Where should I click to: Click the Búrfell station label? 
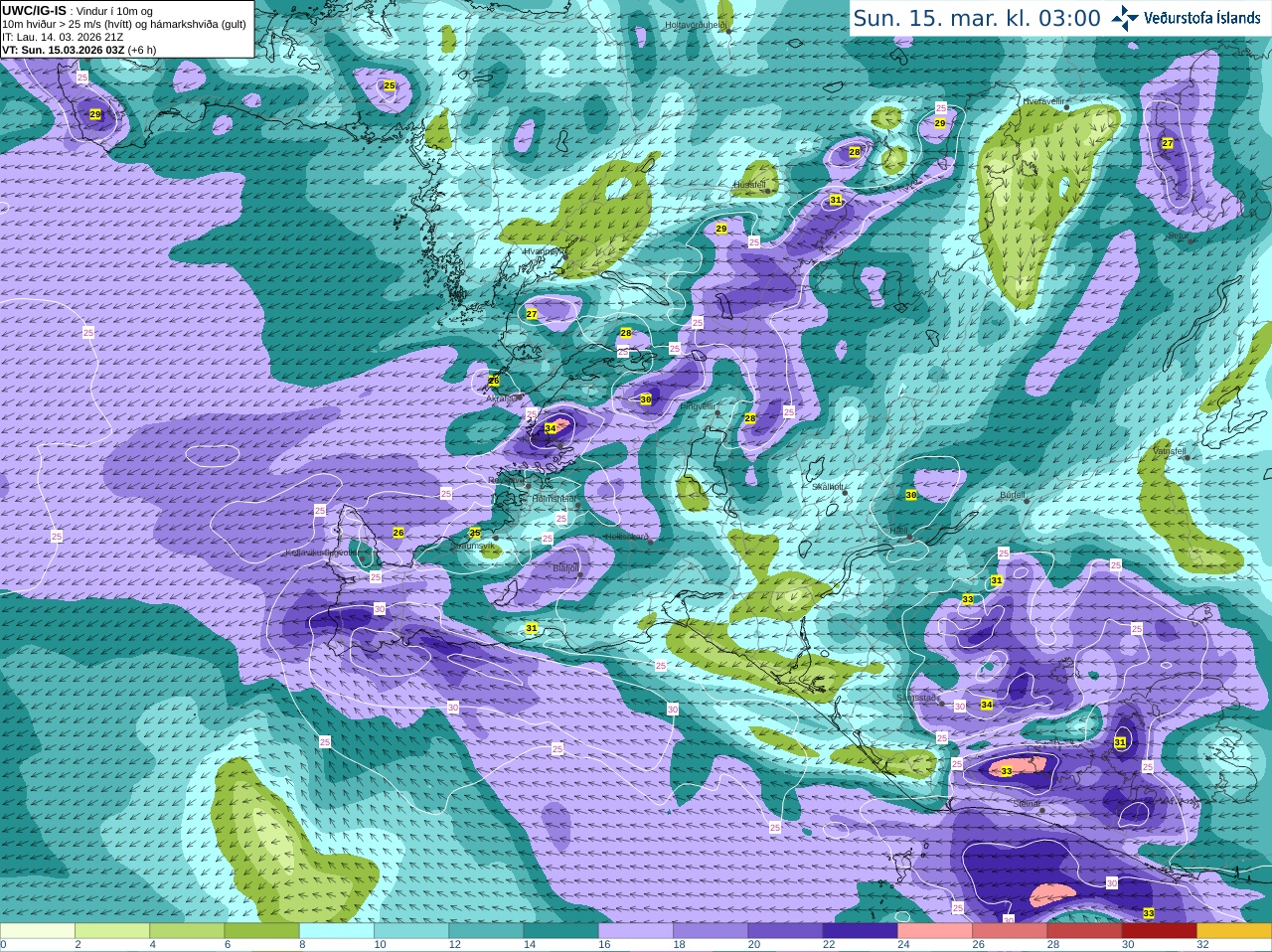point(1012,494)
